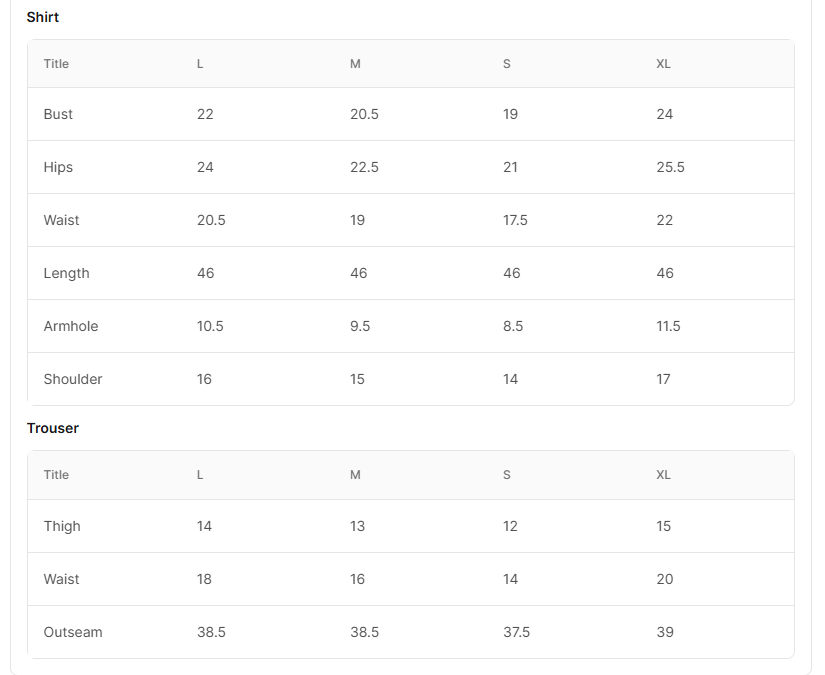
Task: Select the XL column header in Shirt table
Action: [x=663, y=64]
